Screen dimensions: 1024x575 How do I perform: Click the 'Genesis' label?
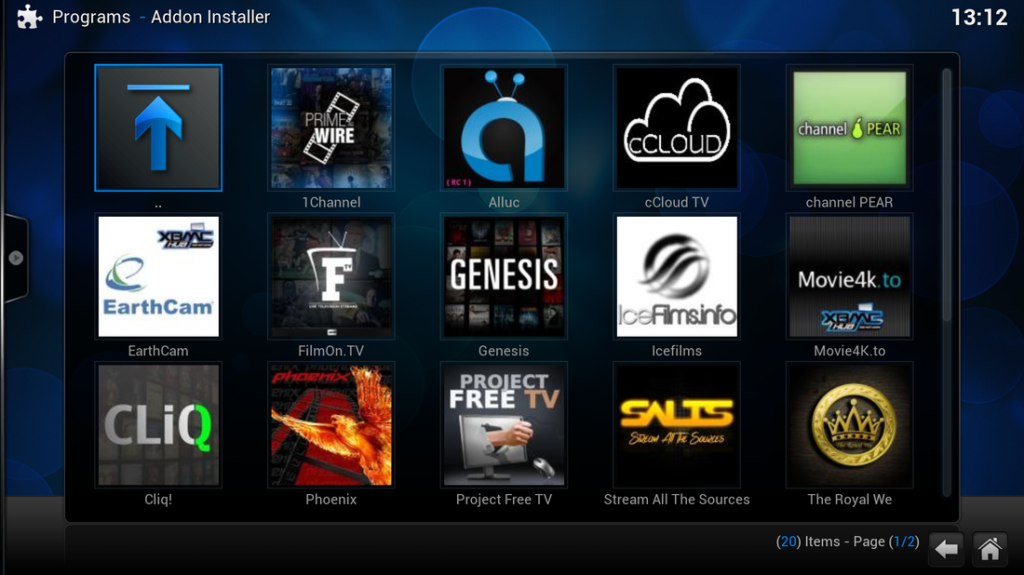tap(504, 351)
